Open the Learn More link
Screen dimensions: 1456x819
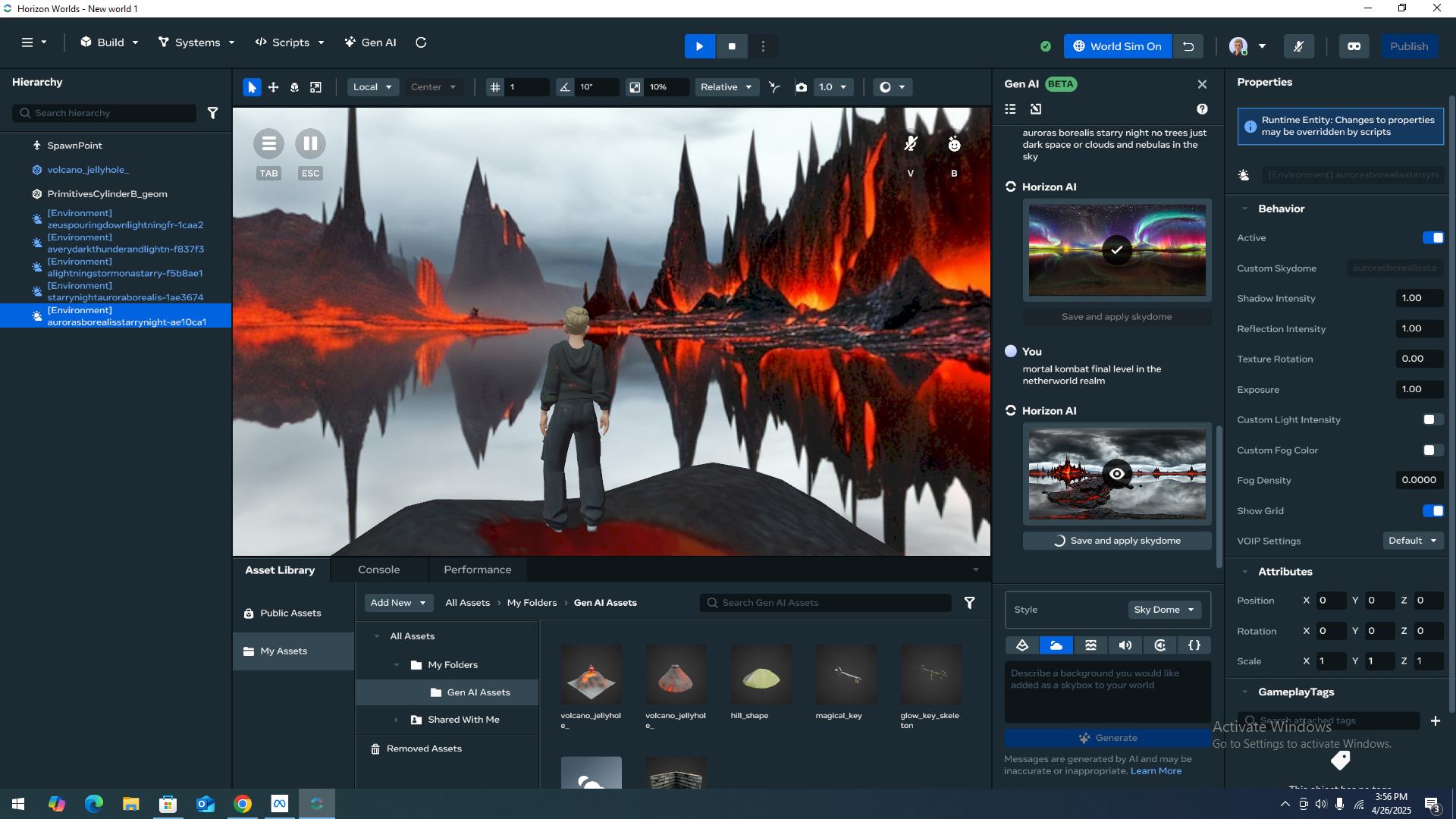point(1156,770)
